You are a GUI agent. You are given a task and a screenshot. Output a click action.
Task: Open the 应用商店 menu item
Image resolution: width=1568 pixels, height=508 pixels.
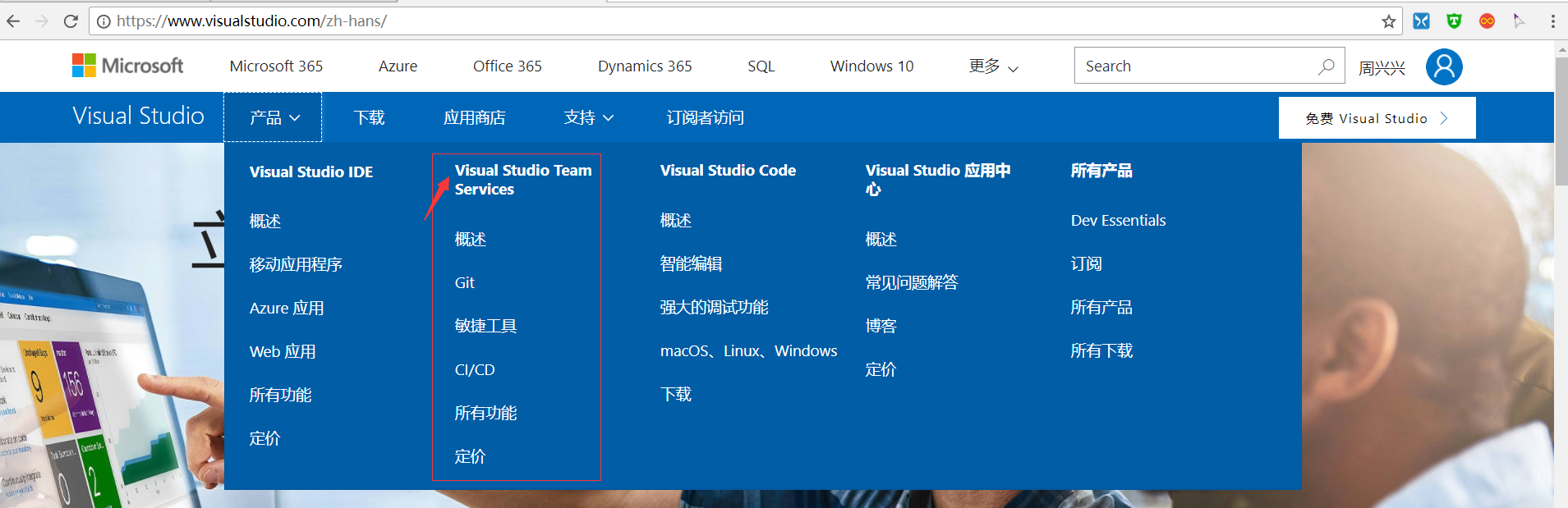(474, 117)
